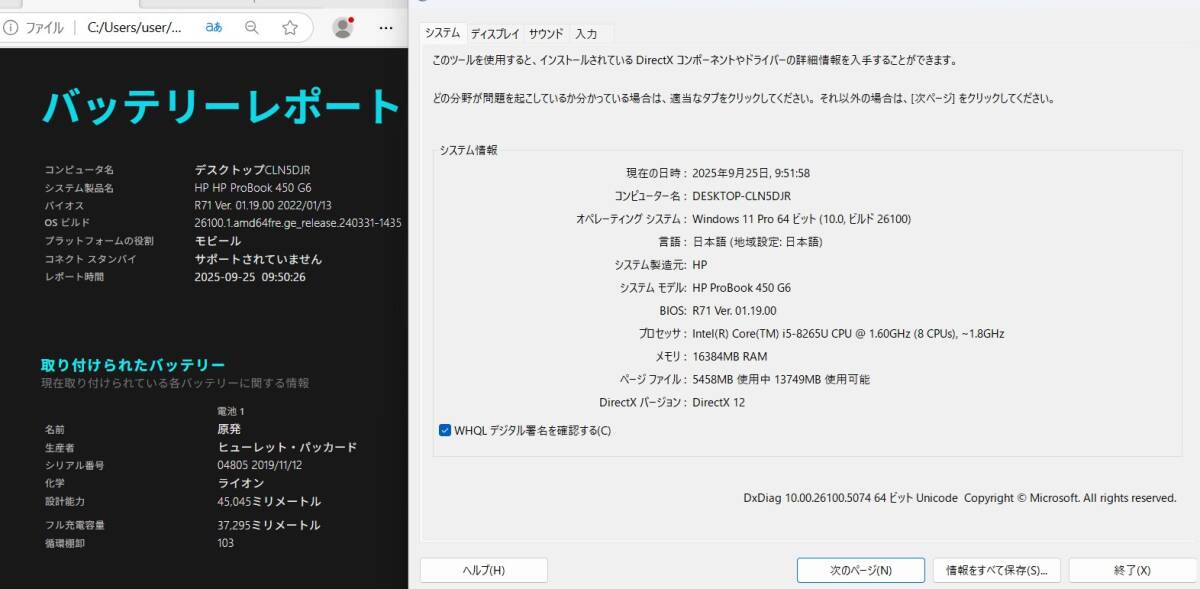
Task: Exit DxDiag with 終了(X)
Action: (1129, 569)
